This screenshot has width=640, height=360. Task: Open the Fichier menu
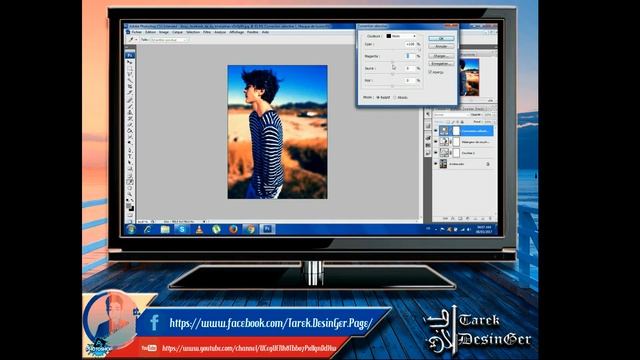[x=136, y=32]
